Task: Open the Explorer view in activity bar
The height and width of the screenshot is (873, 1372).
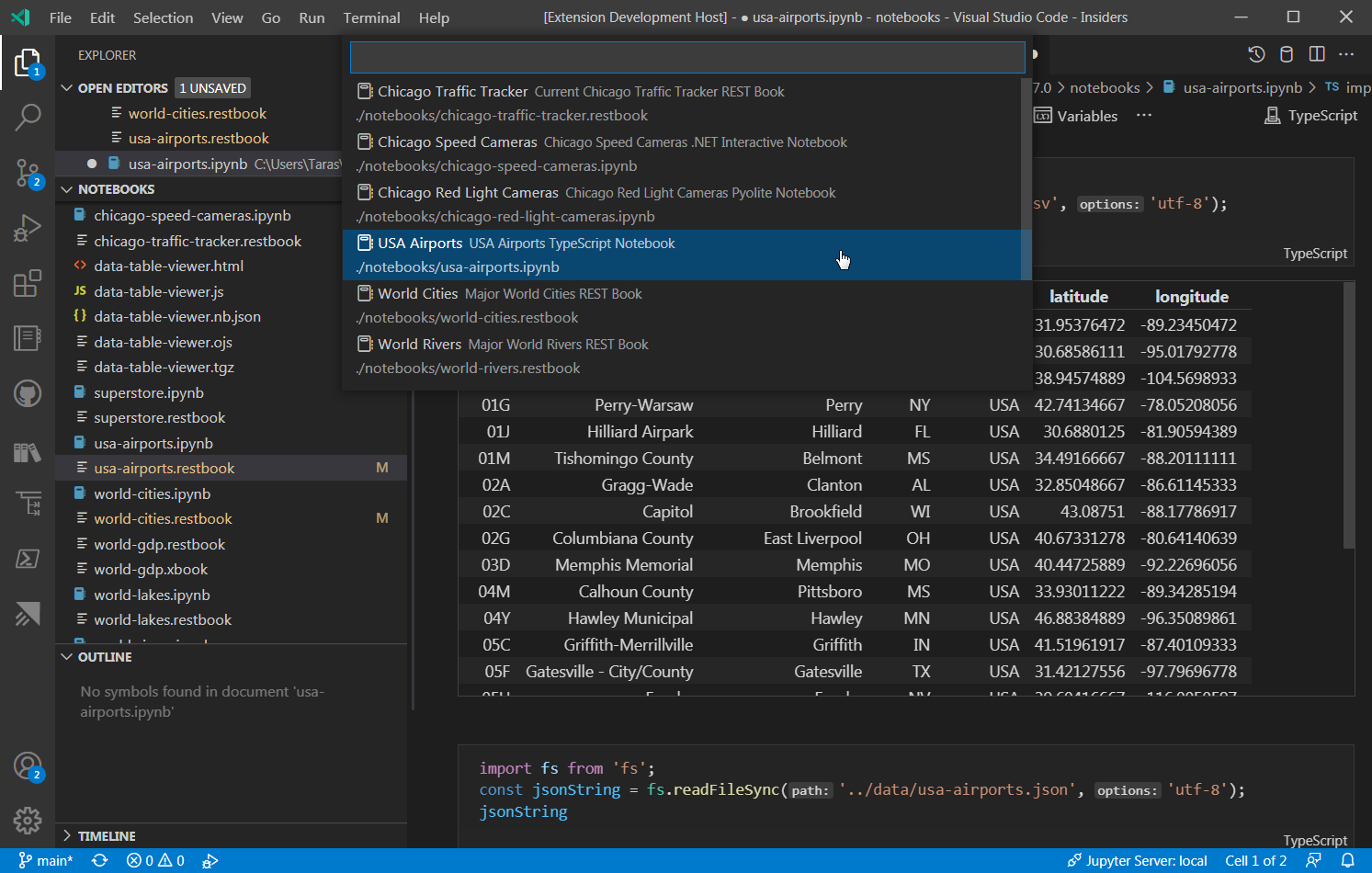Action: [x=28, y=63]
